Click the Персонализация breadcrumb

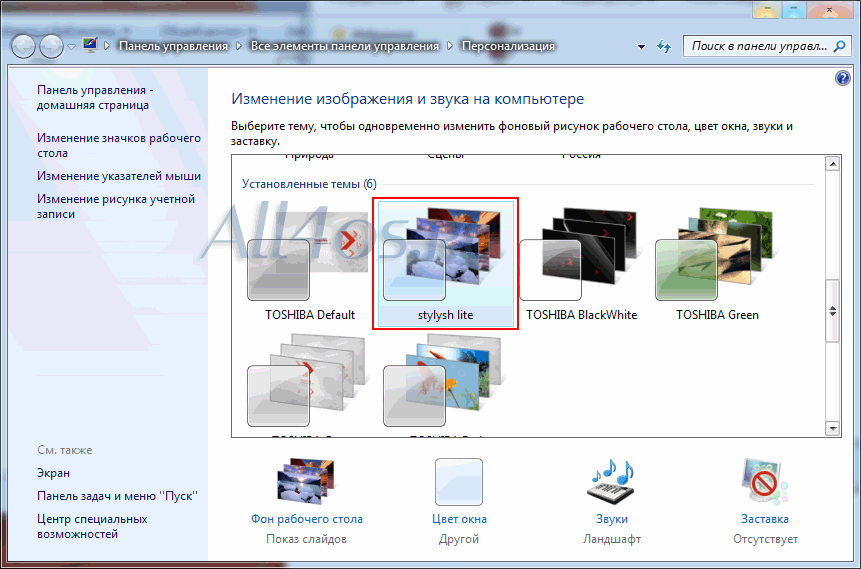[x=508, y=46]
